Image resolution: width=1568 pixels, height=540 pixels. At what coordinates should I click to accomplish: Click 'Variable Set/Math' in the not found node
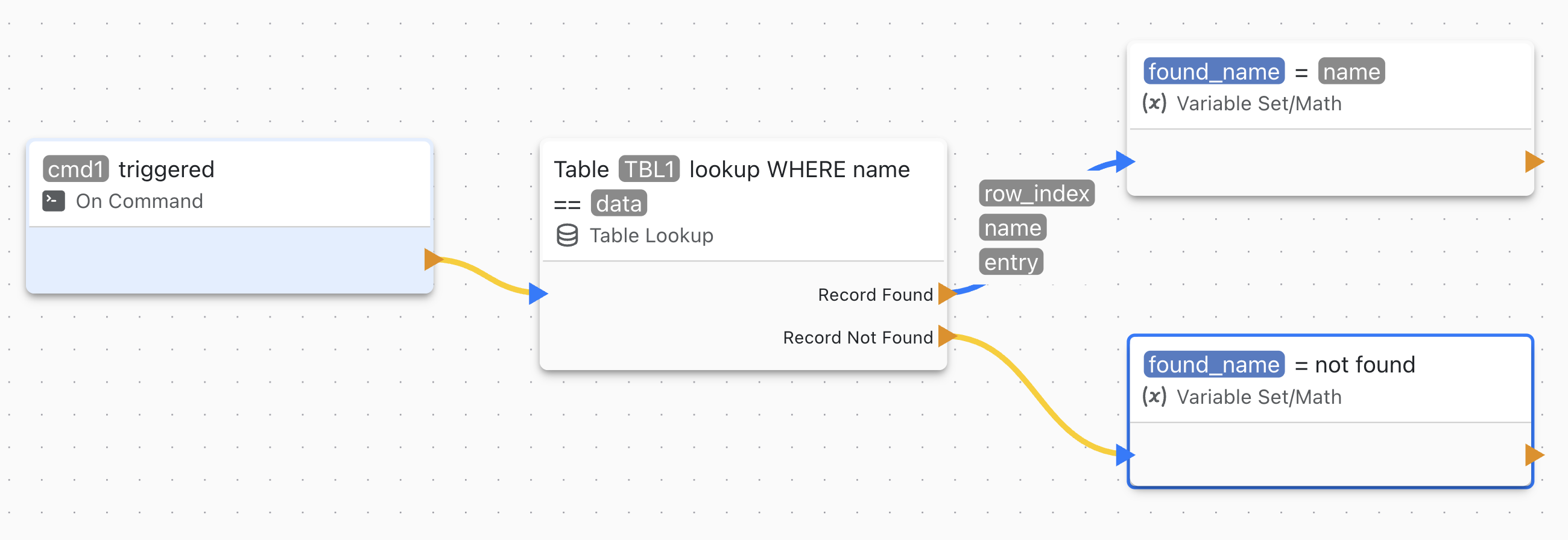pos(1259,397)
